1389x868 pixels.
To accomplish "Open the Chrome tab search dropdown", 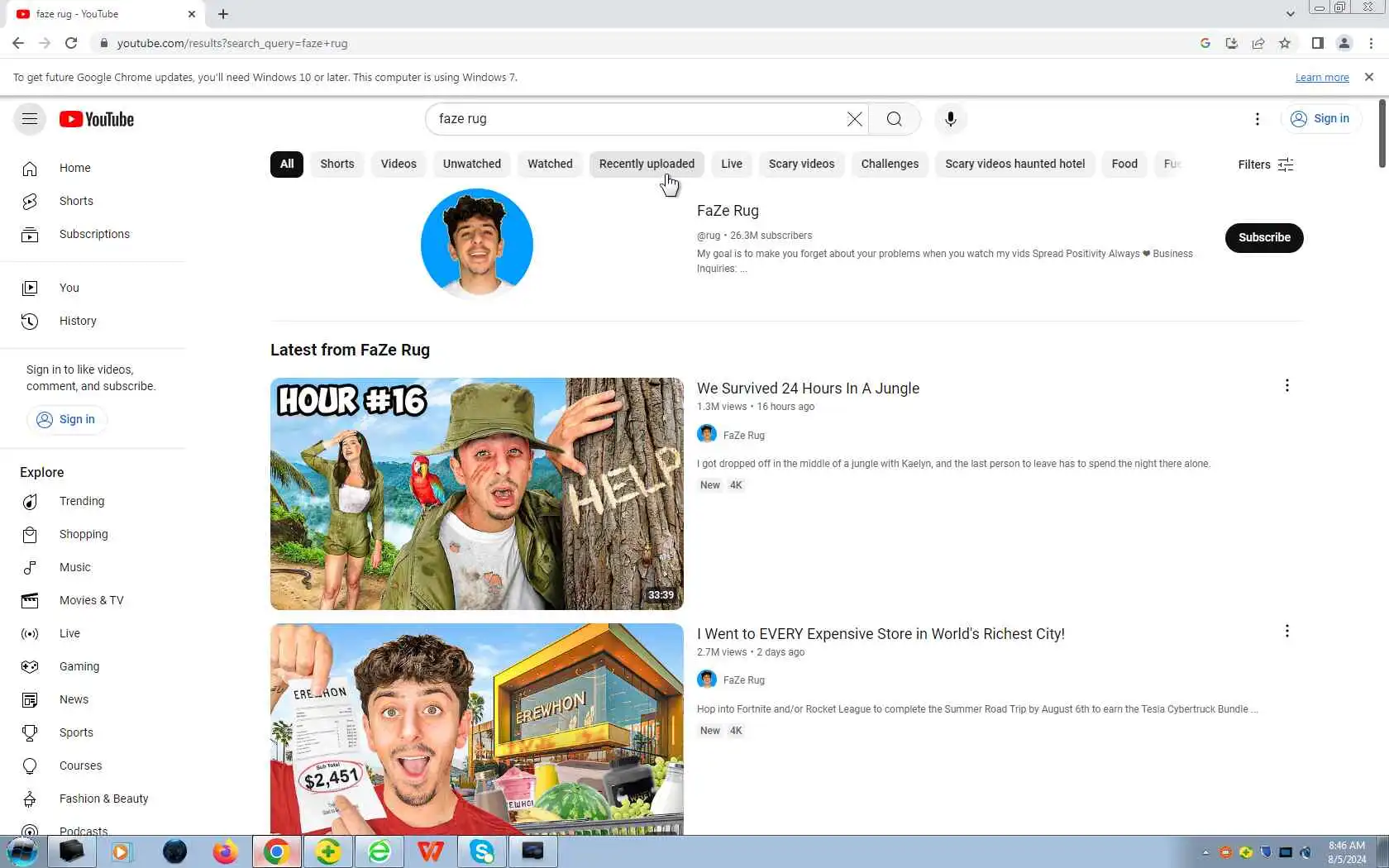I will pyautogui.click(x=1290, y=14).
